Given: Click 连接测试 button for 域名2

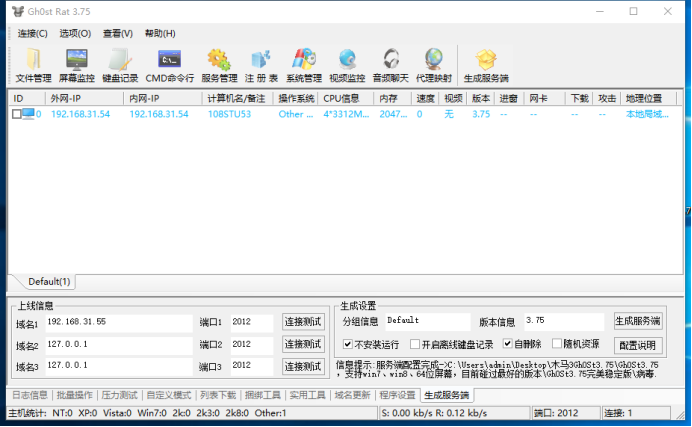Looking at the screenshot, I should click(x=303, y=344).
